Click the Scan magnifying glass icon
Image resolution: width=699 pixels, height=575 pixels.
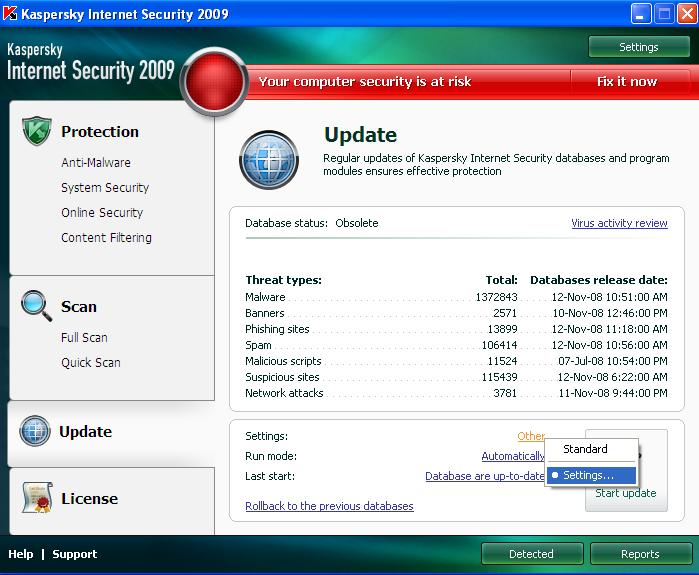click(36, 306)
